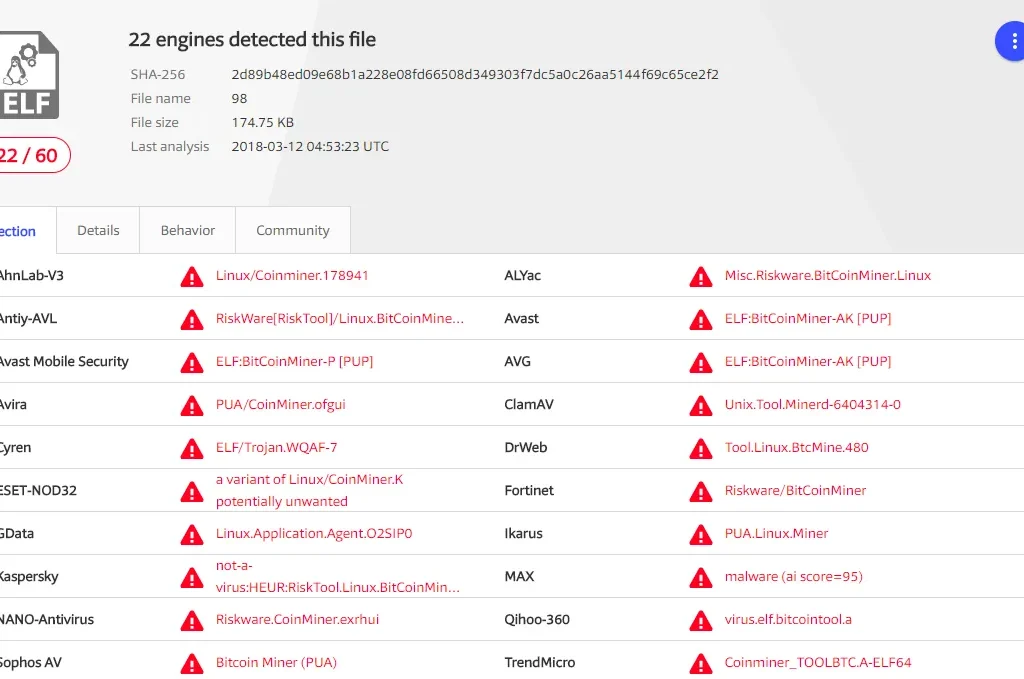1024x679 pixels.
Task: Click the TrendMicro warning icon
Action: coord(701,664)
